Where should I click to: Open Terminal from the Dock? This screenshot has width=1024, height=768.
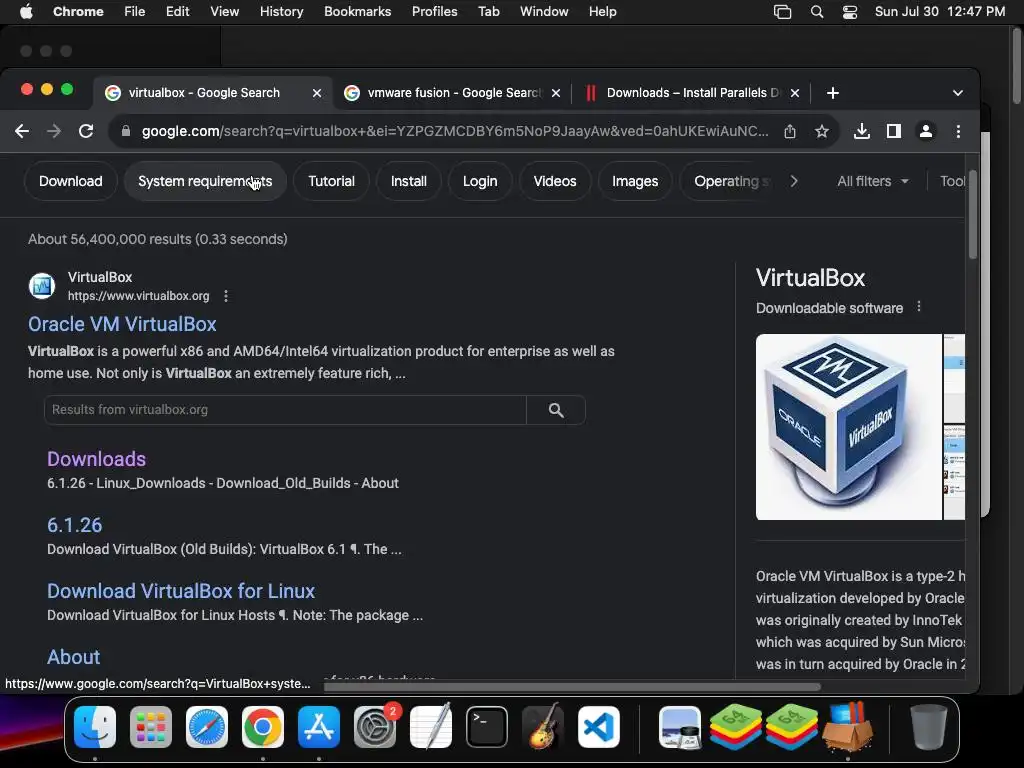pyautogui.click(x=487, y=727)
